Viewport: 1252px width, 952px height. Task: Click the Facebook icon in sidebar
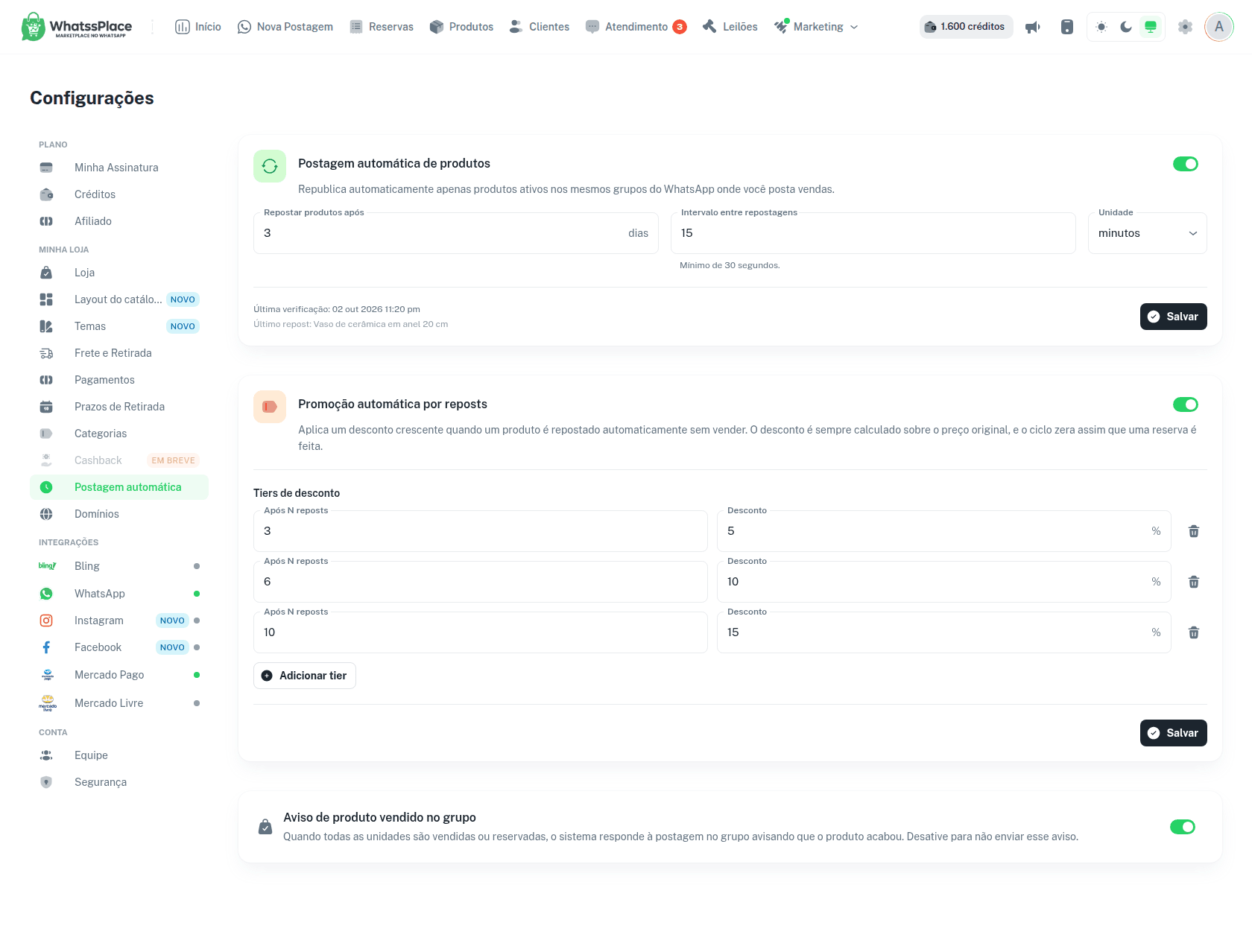click(x=46, y=647)
